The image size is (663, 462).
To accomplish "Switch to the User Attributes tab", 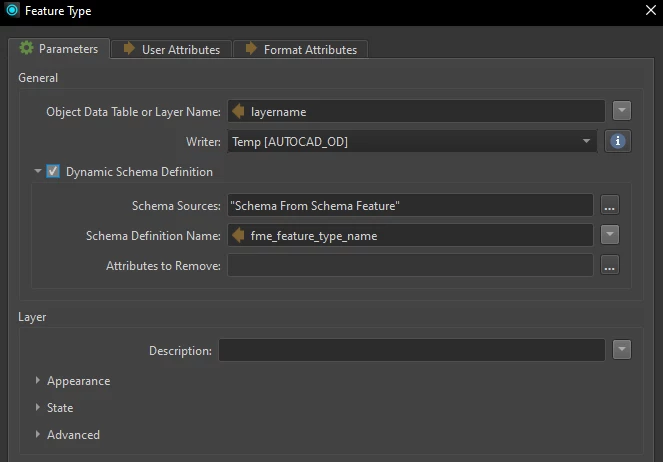I will 171,49.
